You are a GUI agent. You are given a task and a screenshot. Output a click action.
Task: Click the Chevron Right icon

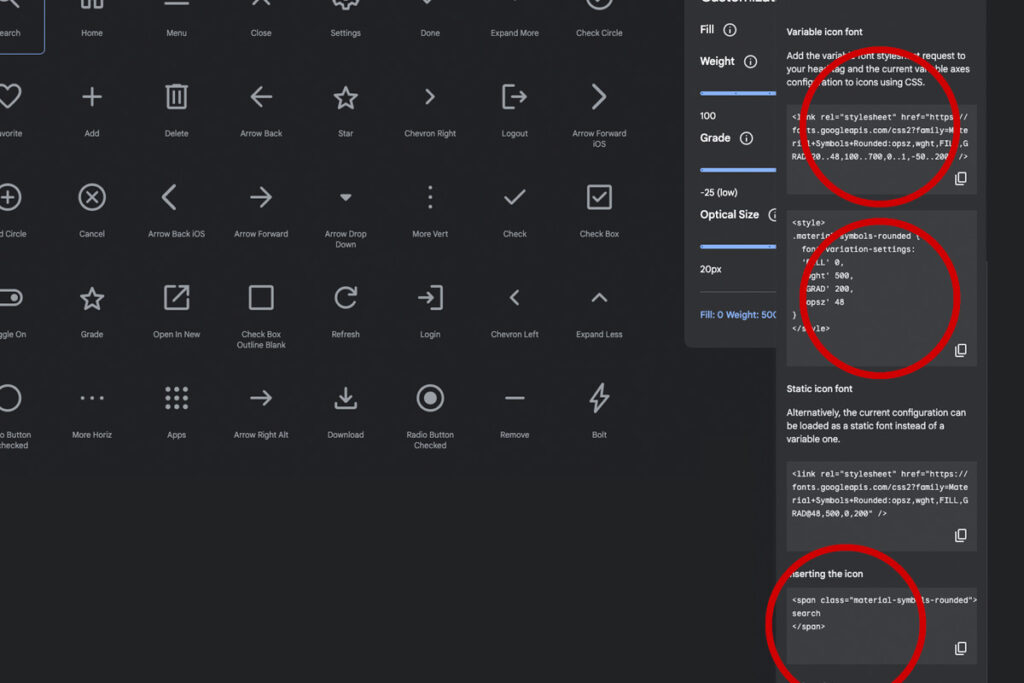click(430, 97)
